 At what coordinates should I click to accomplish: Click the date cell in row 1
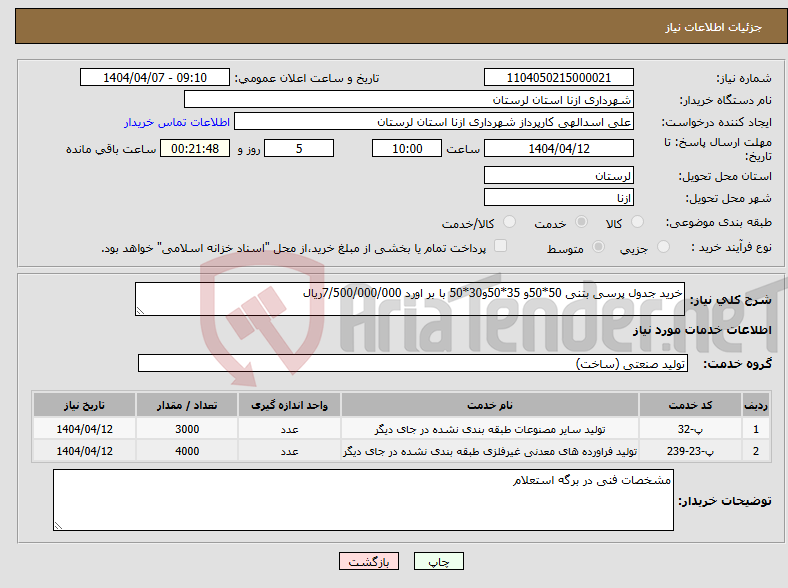point(84,429)
